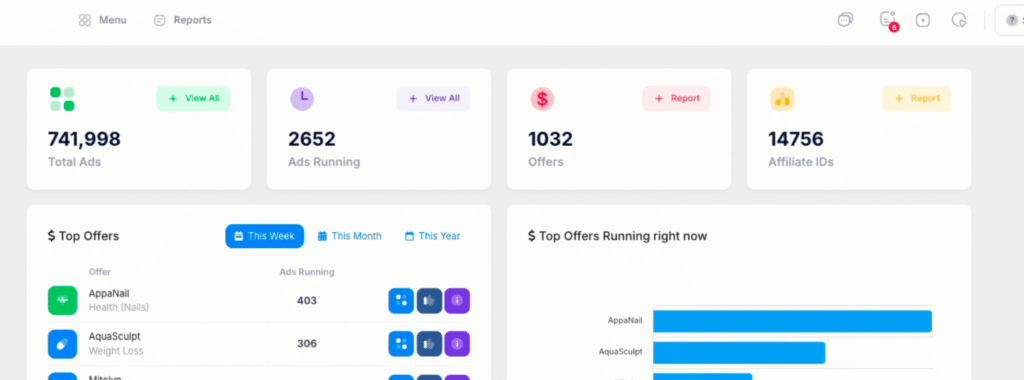
Task: Click View All on Total Ads card
Action: point(193,99)
